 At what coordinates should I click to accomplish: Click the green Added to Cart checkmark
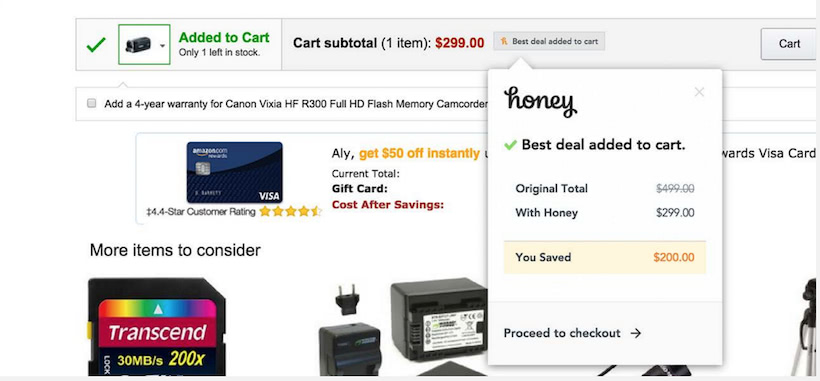[x=96, y=45]
